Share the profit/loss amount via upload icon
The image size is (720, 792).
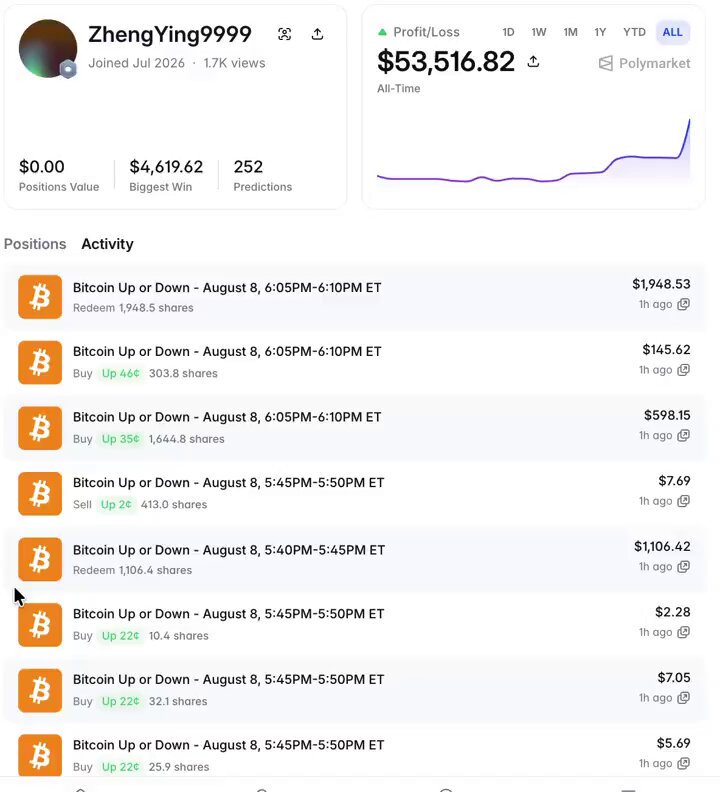tap(533, 62)
